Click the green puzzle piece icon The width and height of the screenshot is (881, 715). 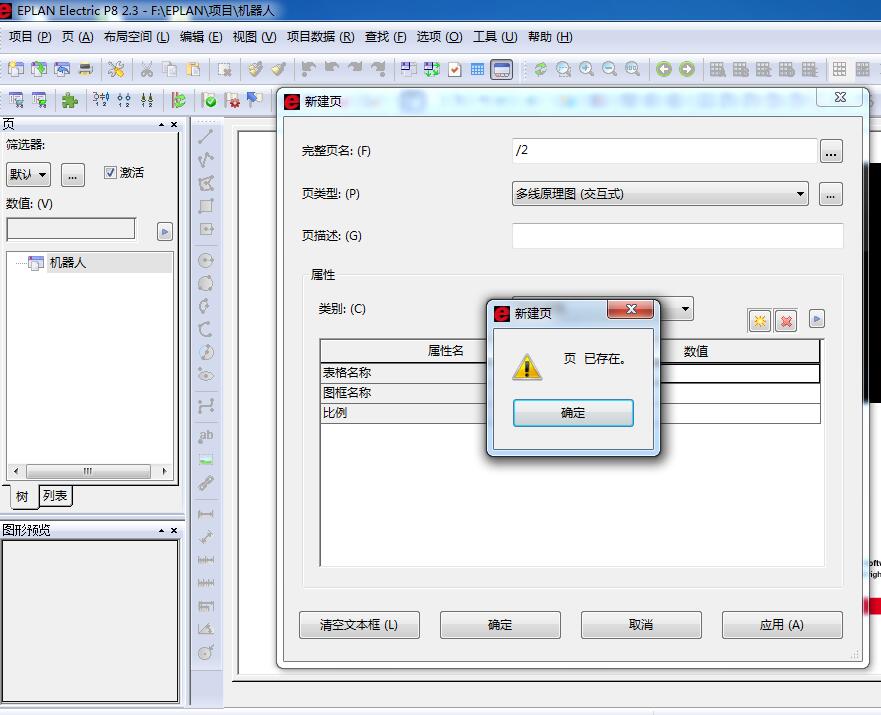click(69, 100)
